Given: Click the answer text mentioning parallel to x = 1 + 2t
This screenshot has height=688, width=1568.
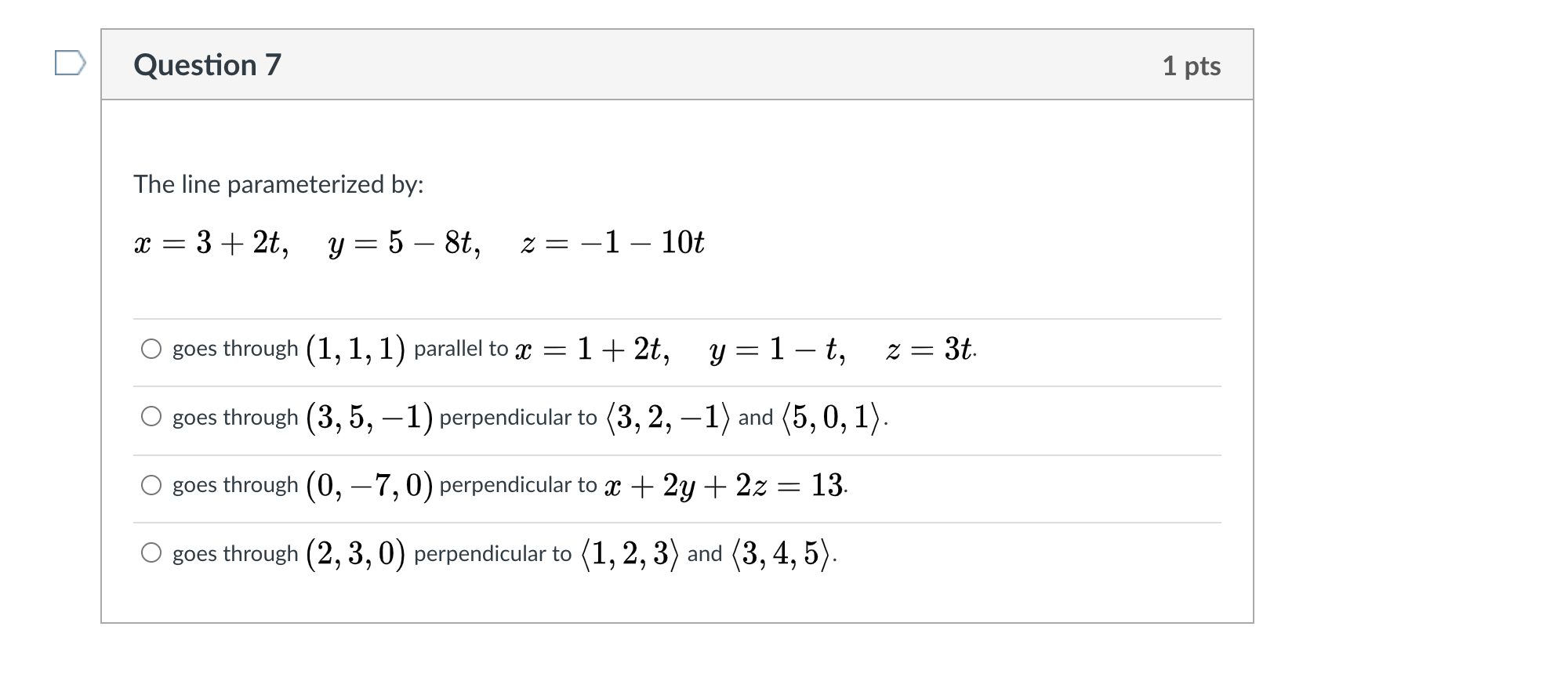Looking at the screenshot, I should (x=572, y=349).
